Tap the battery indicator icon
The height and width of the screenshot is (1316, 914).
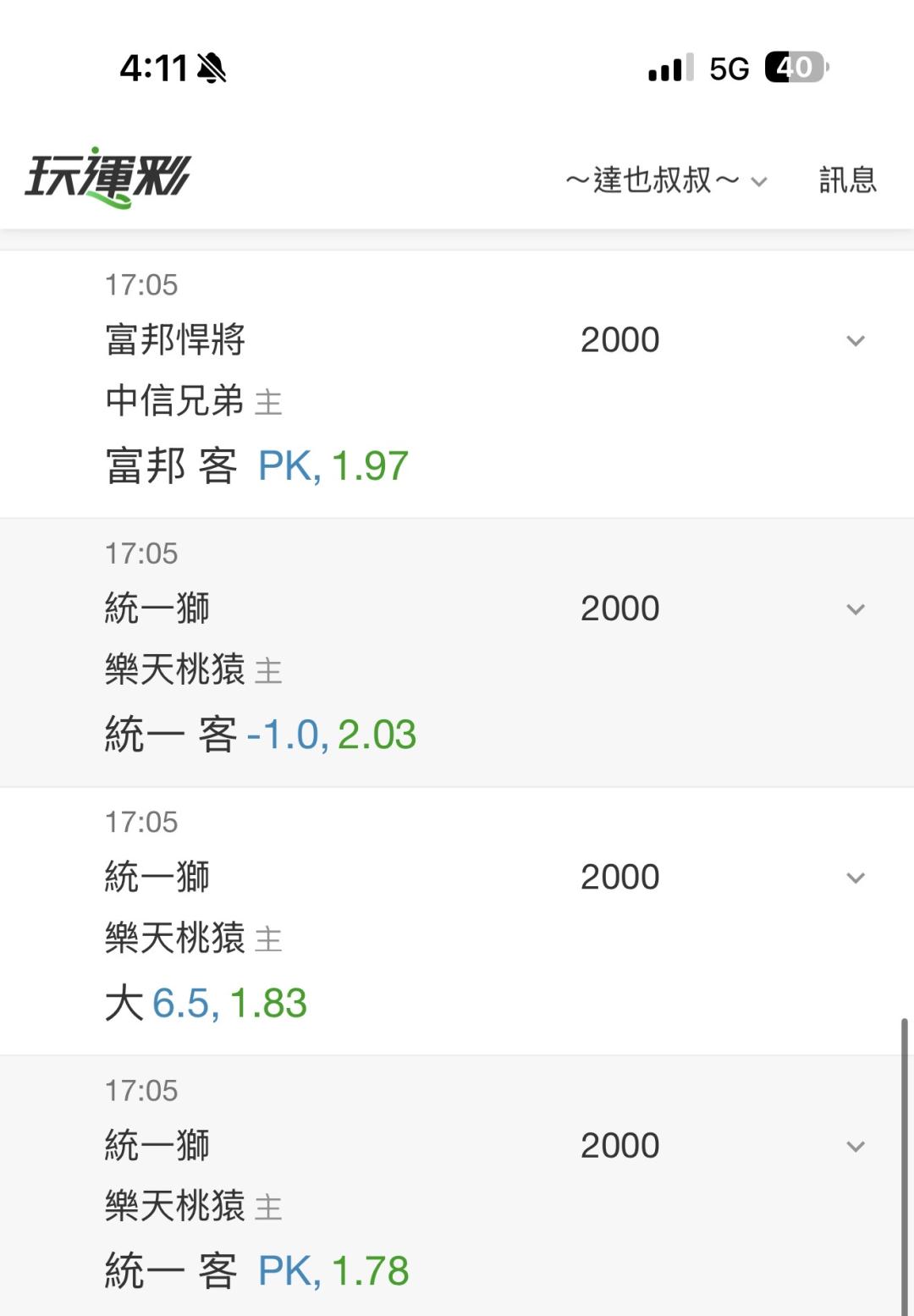796,67
